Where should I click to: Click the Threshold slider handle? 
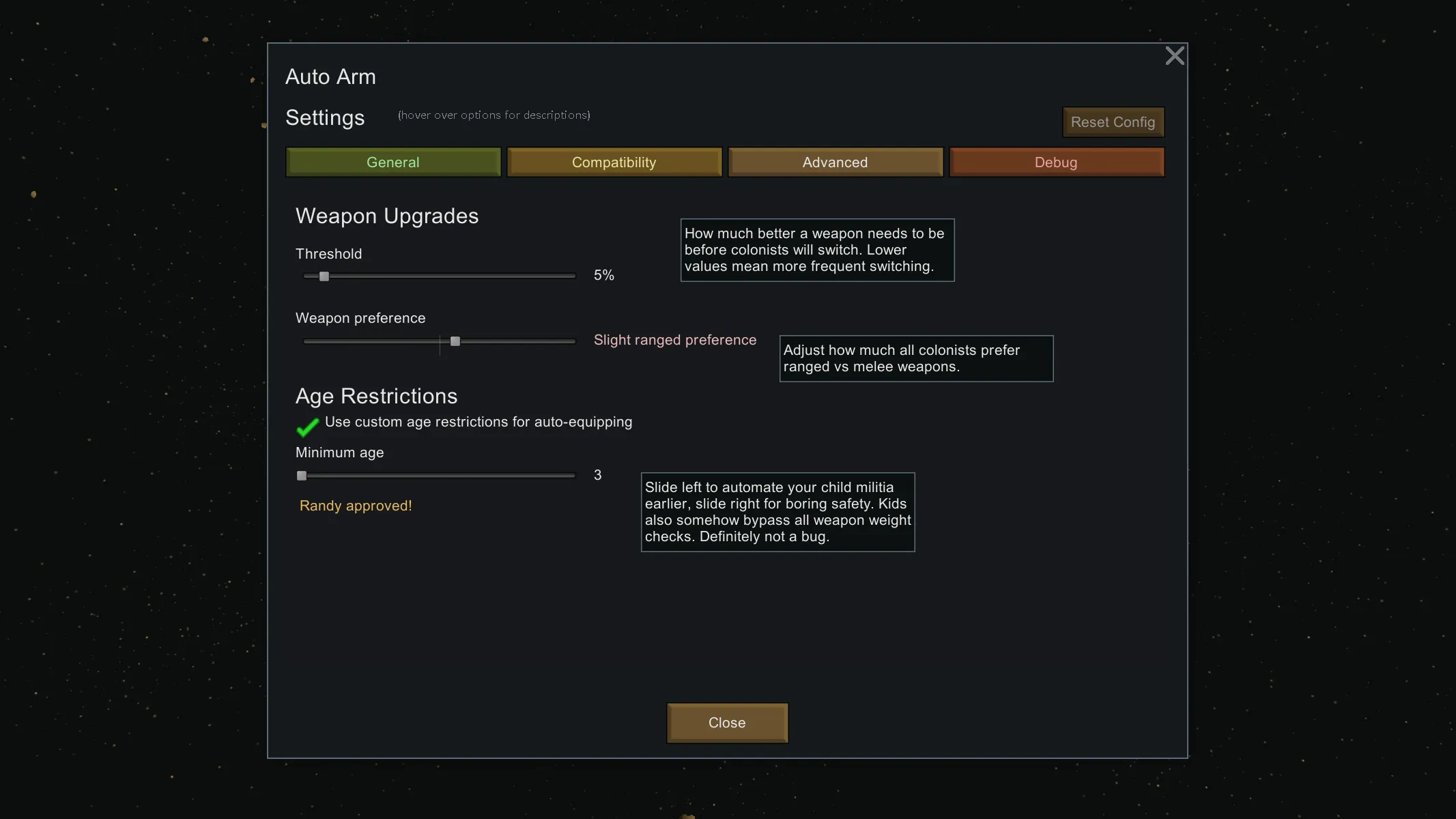(324, 276)
